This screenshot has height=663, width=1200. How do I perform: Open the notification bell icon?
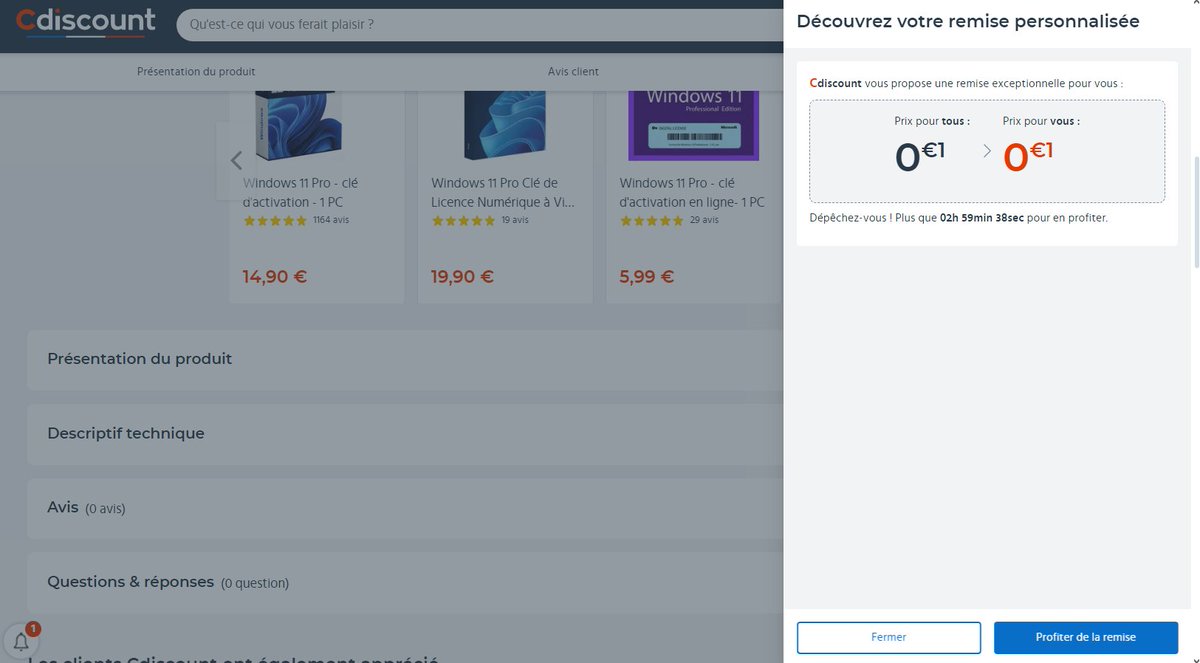(x=21, y=642)
